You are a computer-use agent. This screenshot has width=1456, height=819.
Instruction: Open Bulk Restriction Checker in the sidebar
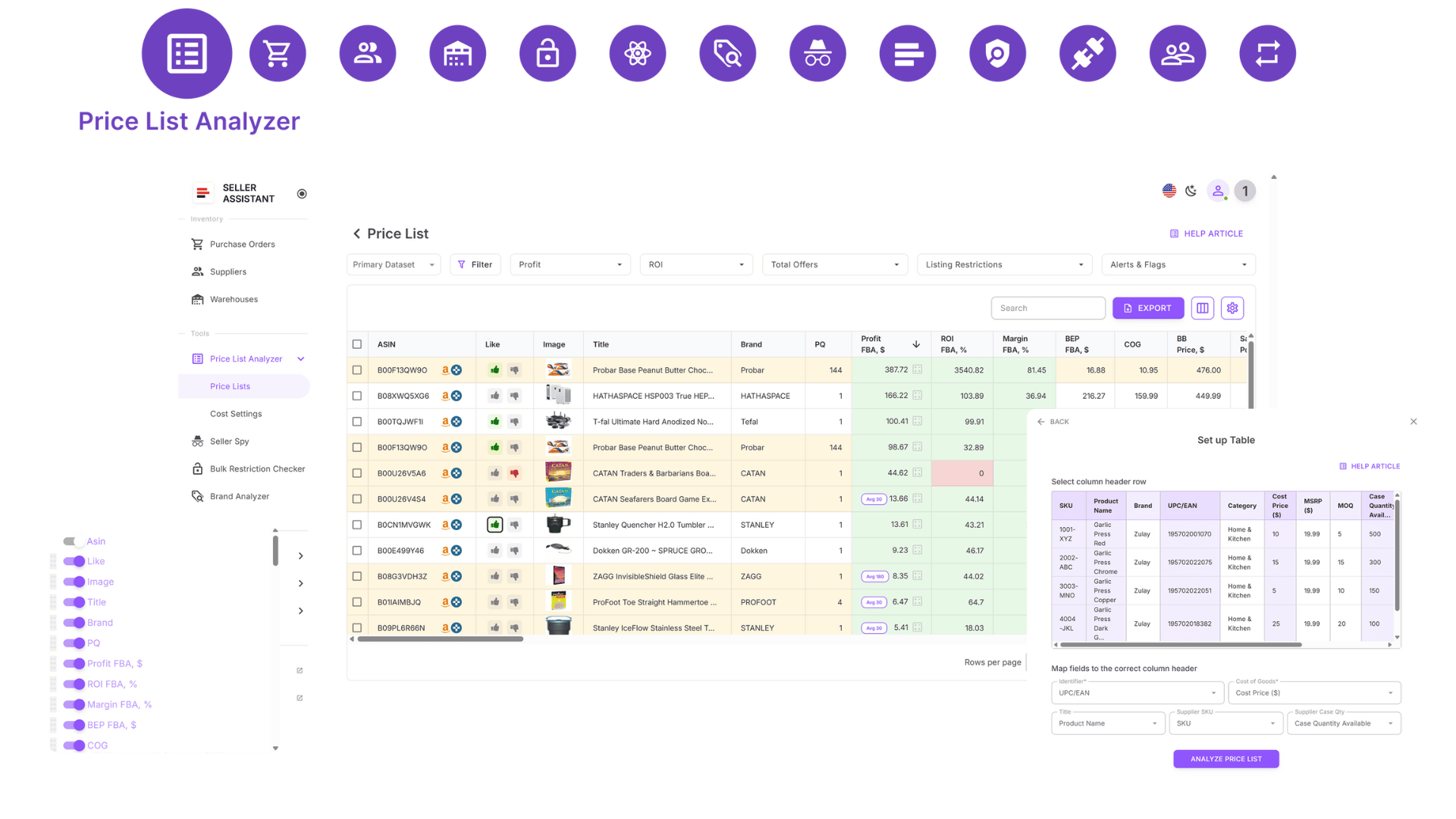[x=258, y=469]
